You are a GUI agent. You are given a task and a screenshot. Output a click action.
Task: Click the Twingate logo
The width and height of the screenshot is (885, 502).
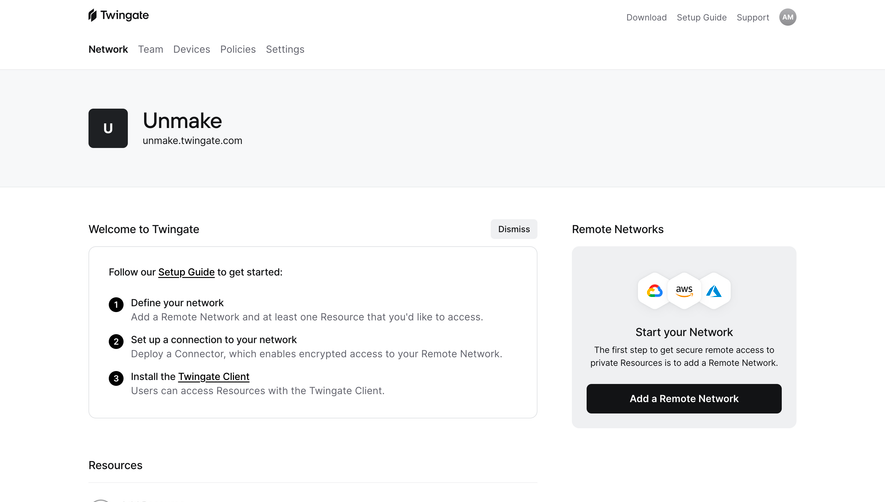(119, 15)
